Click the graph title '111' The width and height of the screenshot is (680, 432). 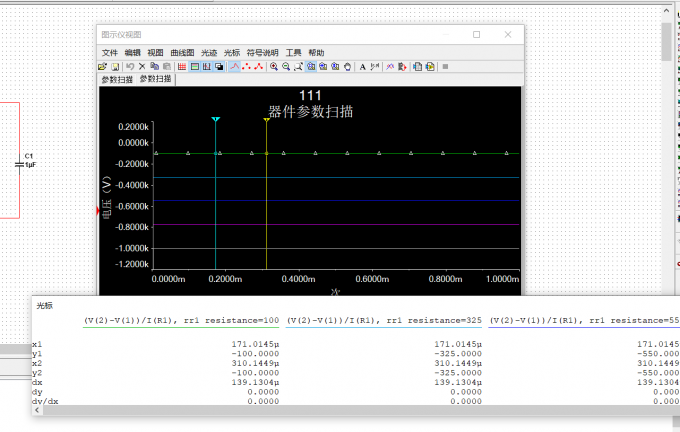pyautogui.click(x=310, y=95)
